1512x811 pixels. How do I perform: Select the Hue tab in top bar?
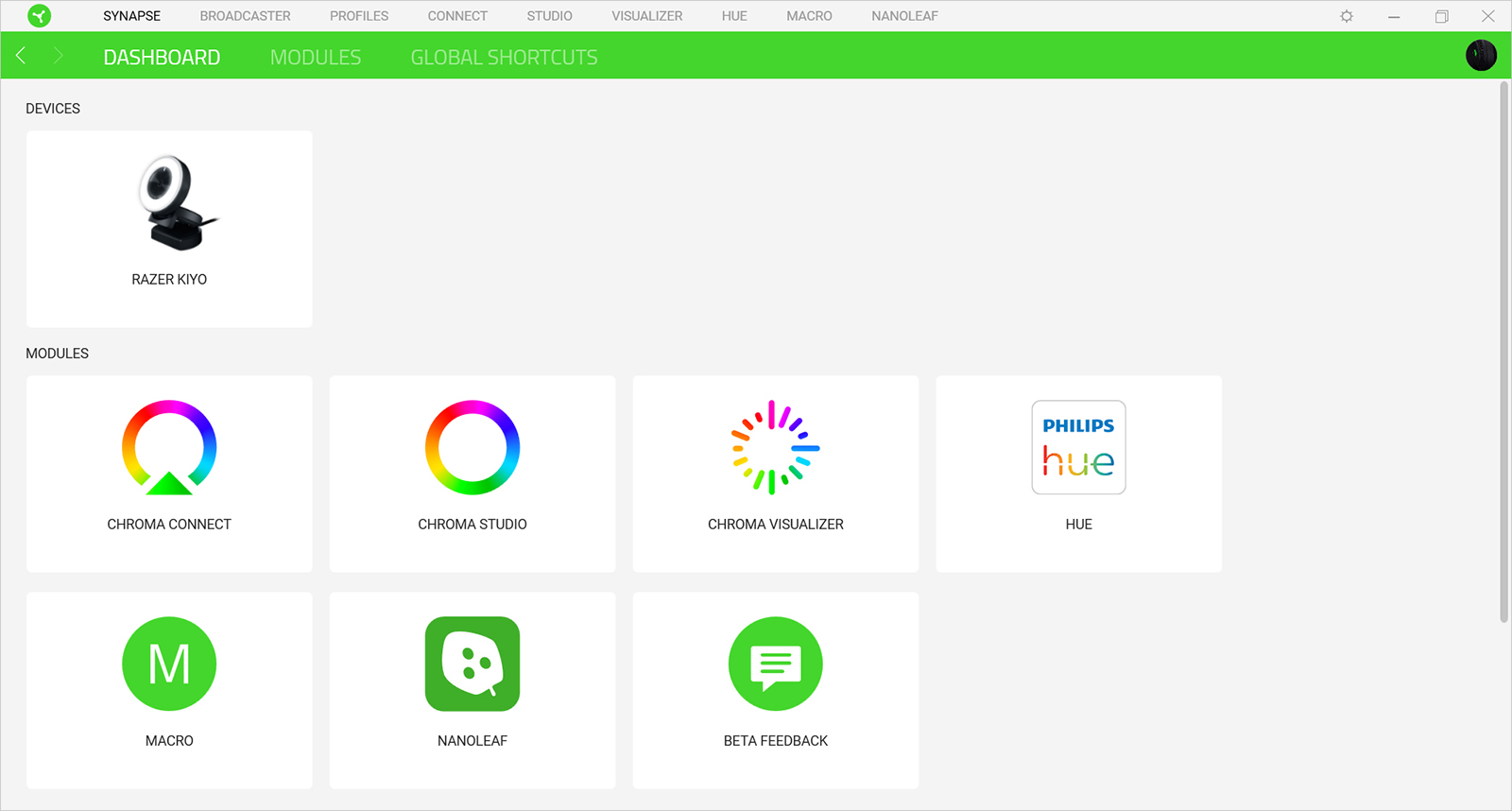point(734,16)
